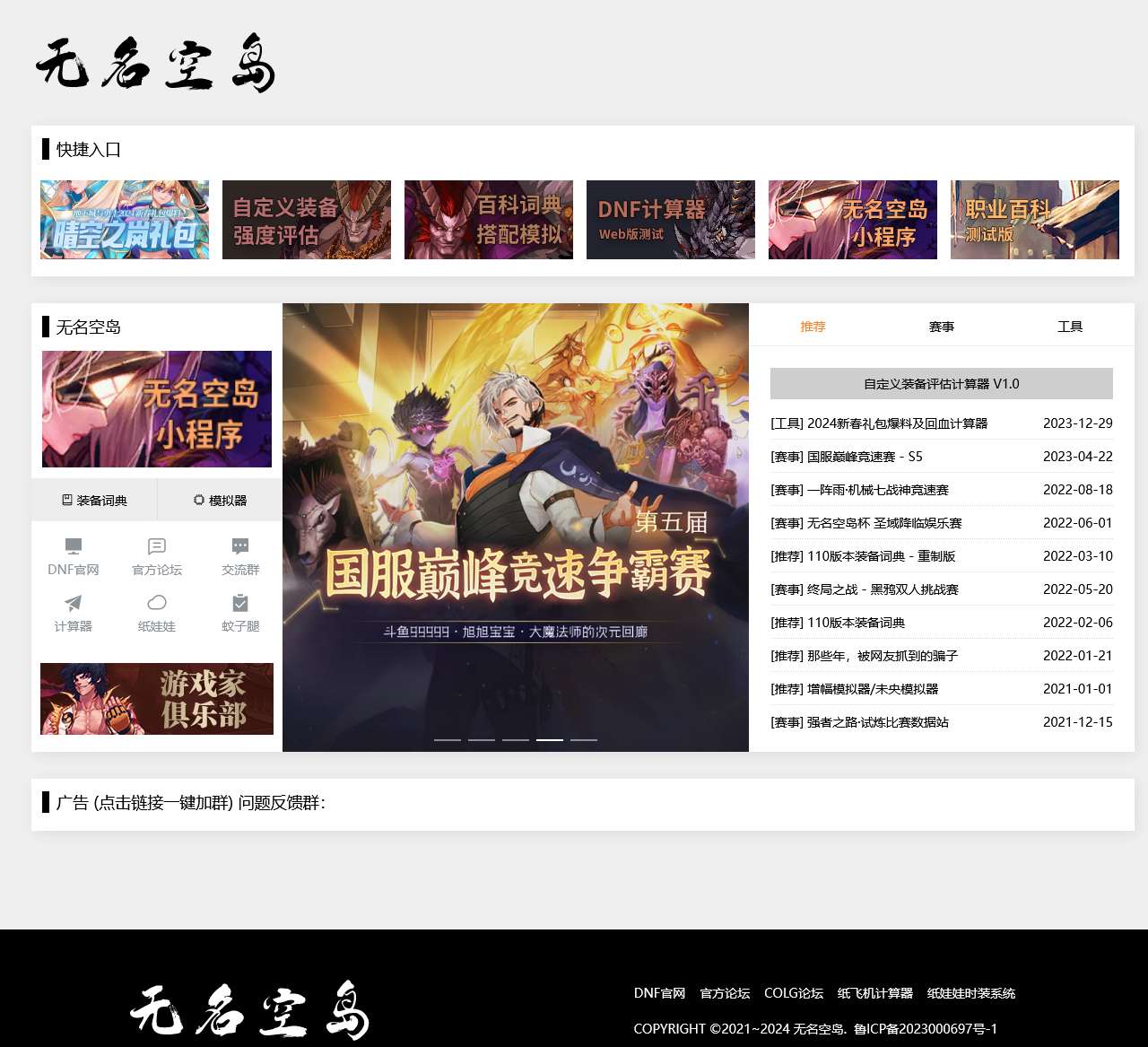The height and width of the screenshot is (1047, 1148).
Task: Open the DNF计算器 Web版测试 entry
Action: pyautogui.click(x=670, y=220)
